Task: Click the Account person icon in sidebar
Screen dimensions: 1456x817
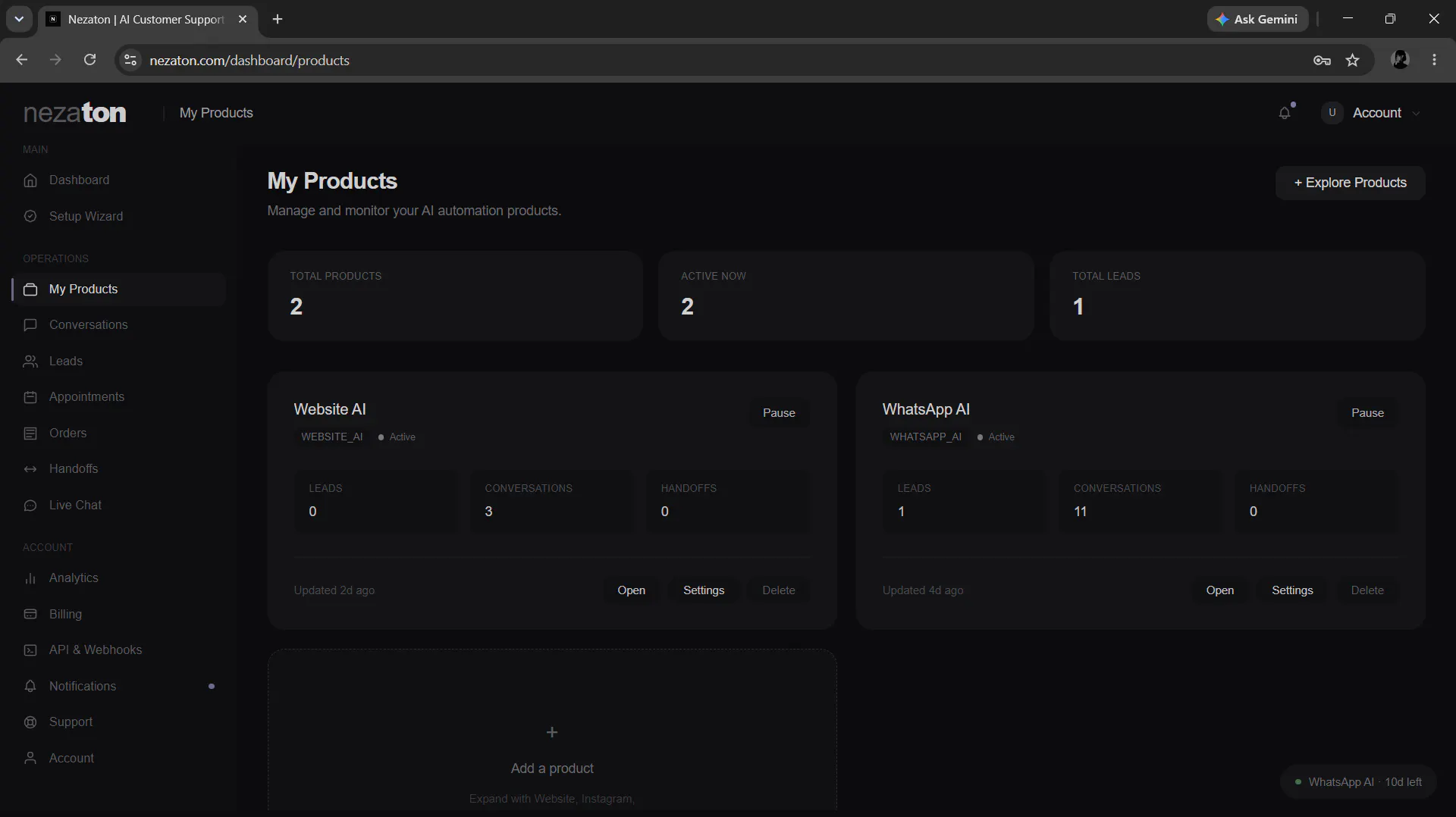Action: coord(30,759)
